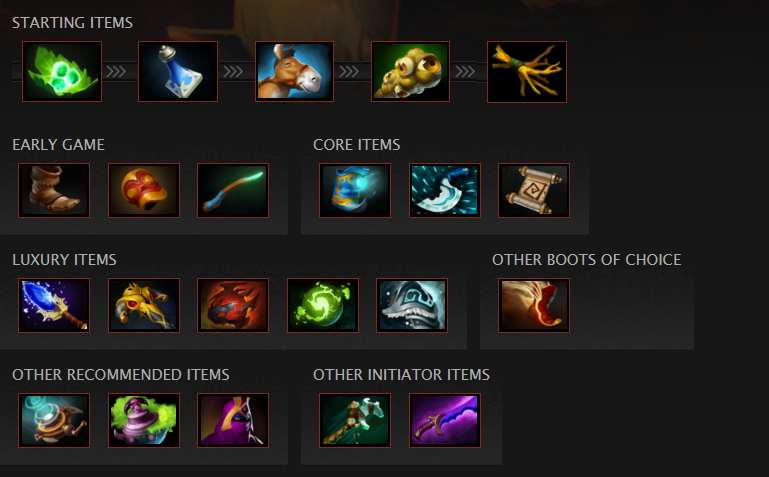
Task: Click the Boots of Speed icon
Action: 54,190
